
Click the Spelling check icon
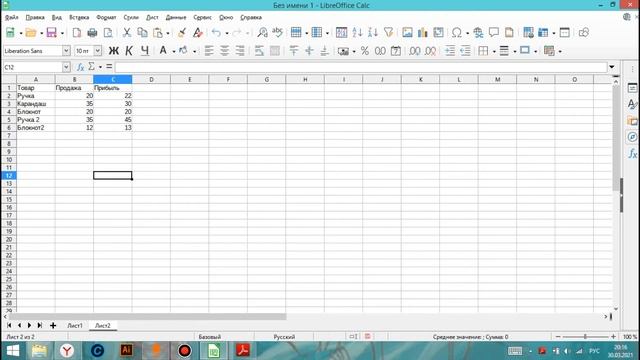(278, 33)
